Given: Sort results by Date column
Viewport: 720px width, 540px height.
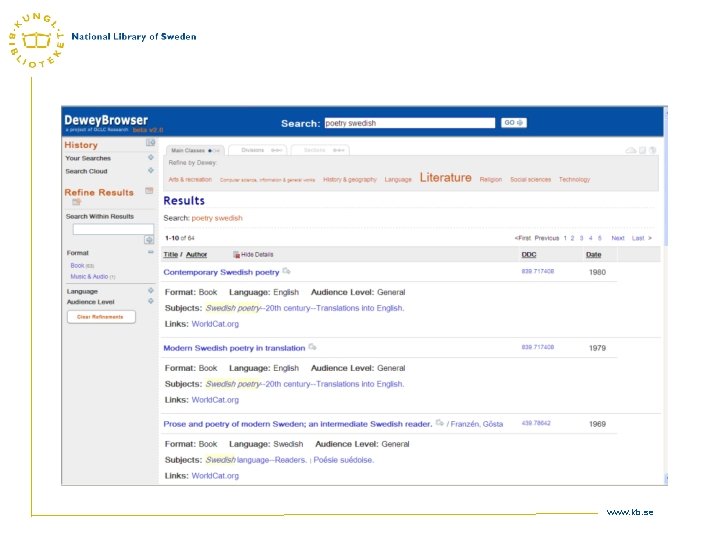Looking at the screenshot, I should [x=594, y=254].
